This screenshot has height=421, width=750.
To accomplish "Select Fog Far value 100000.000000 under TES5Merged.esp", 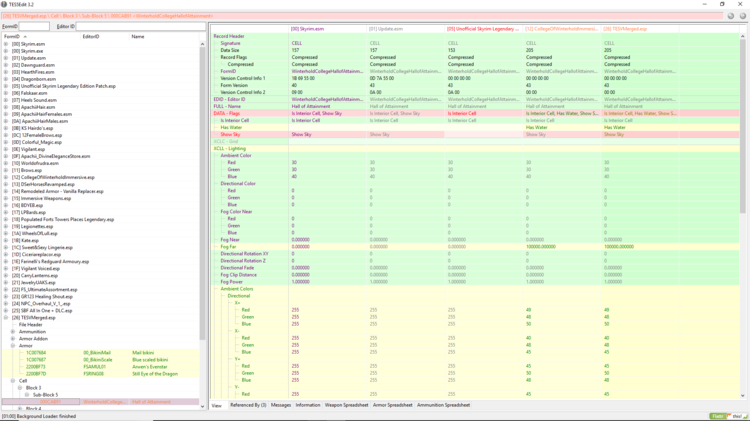I will 619,247.
